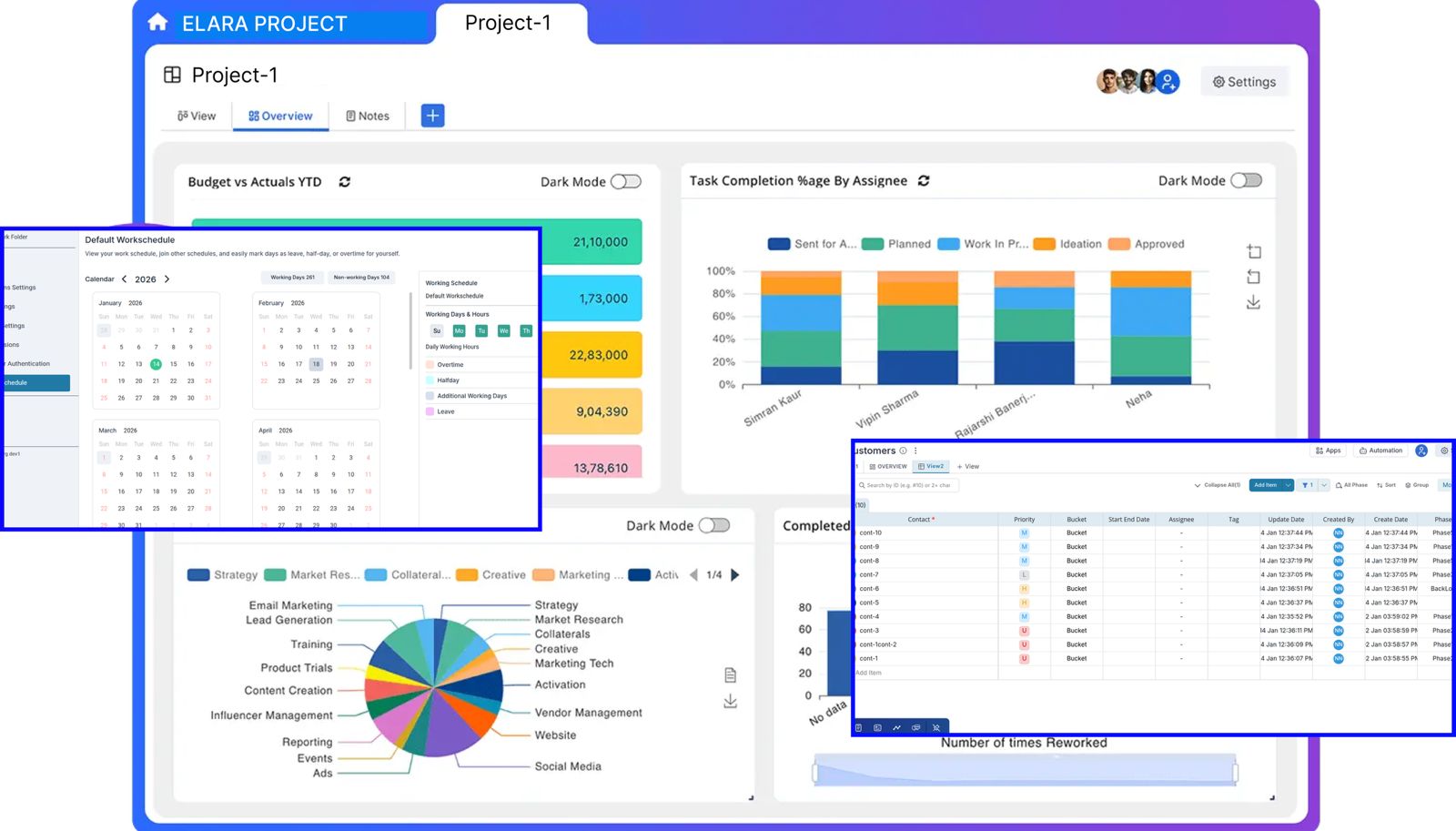Toggle Dark Mode on Budget vs Actuals chart

(x=626, y=181)
